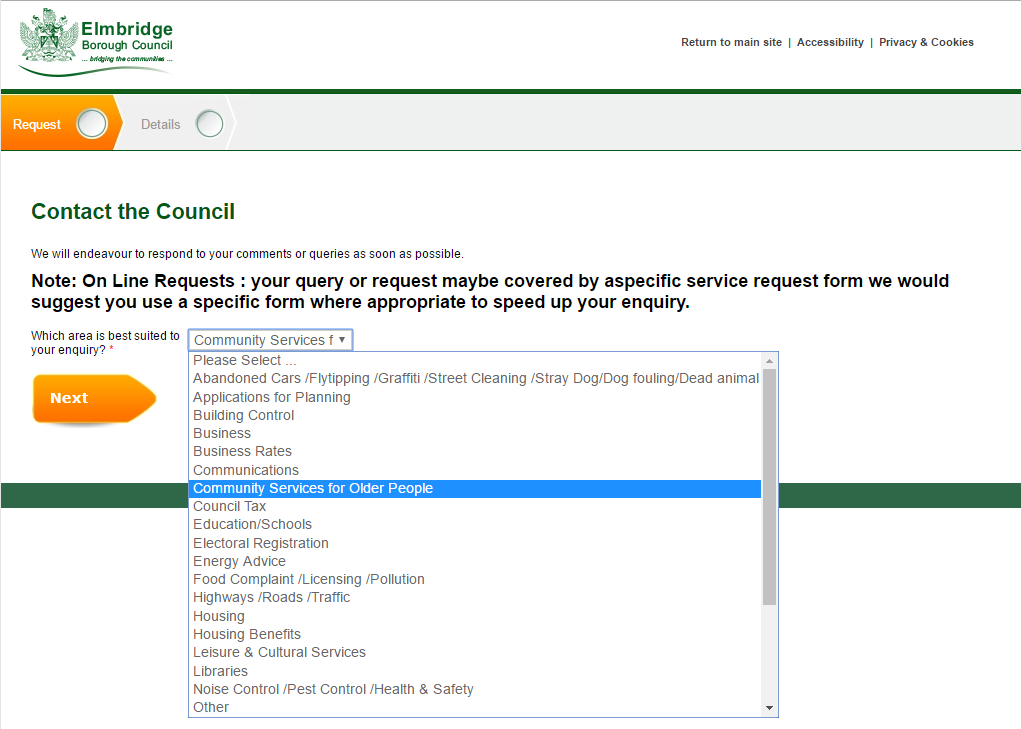The width and height of the screenshot is (1021, 729).
Task: Click the scrollbar up arrow in list
Action: click(x=769, y=361)
